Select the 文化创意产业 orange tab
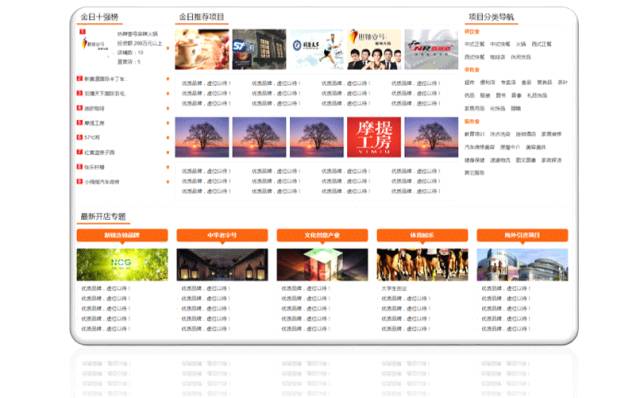 [x=322, y=235]
